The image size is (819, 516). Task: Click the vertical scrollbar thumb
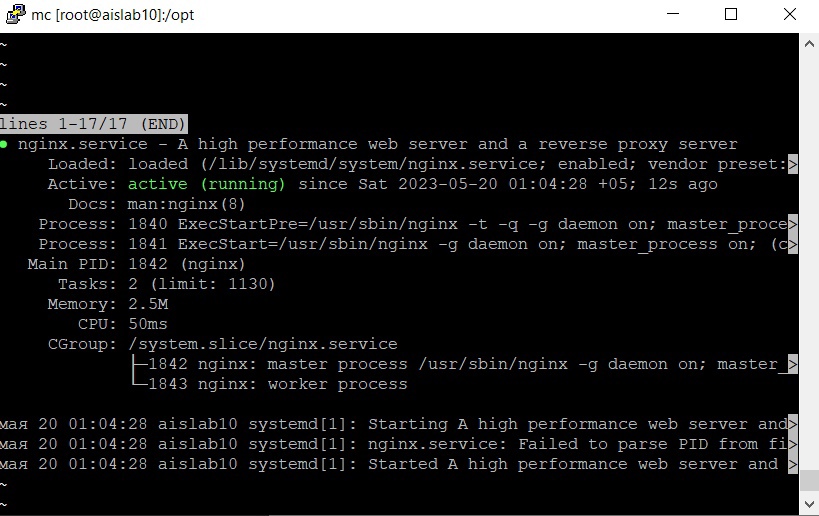tap(809, 480)
